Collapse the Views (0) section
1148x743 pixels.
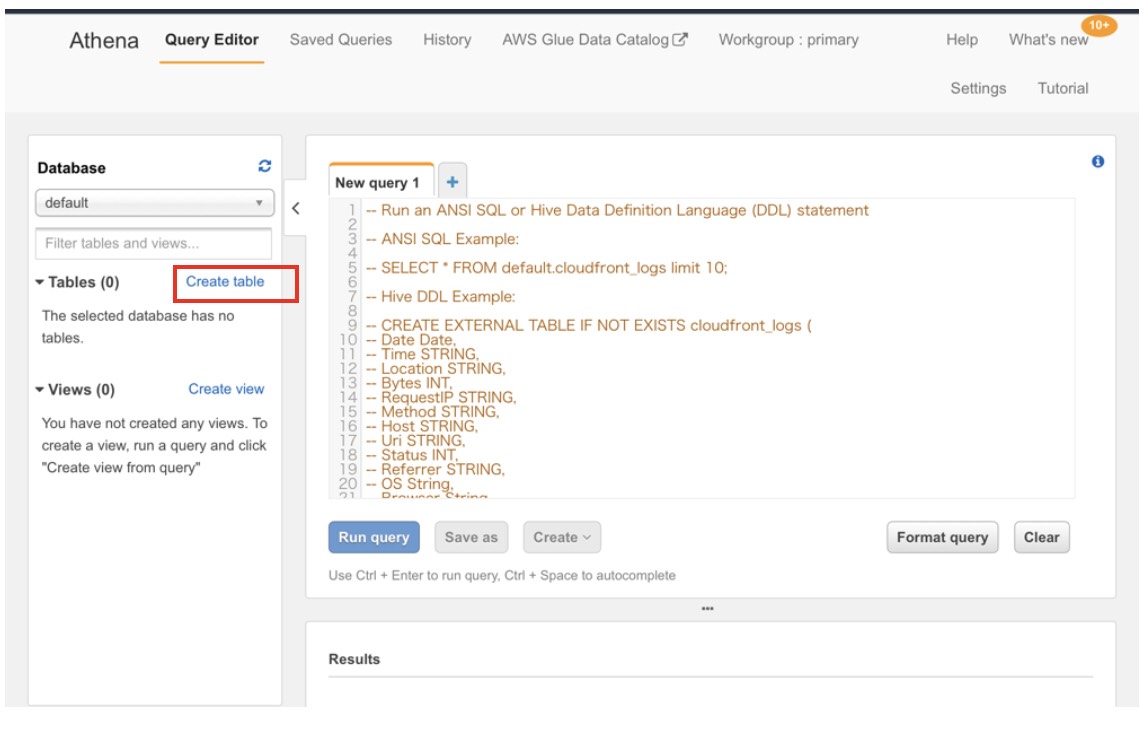click(76, 390)
